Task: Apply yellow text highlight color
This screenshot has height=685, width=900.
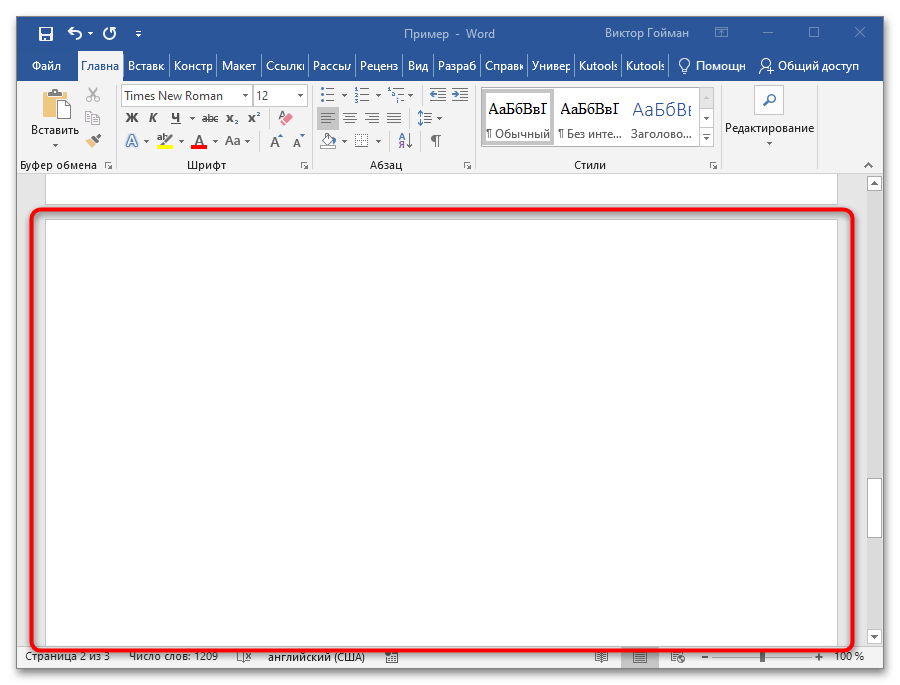Action: point(165,141)
